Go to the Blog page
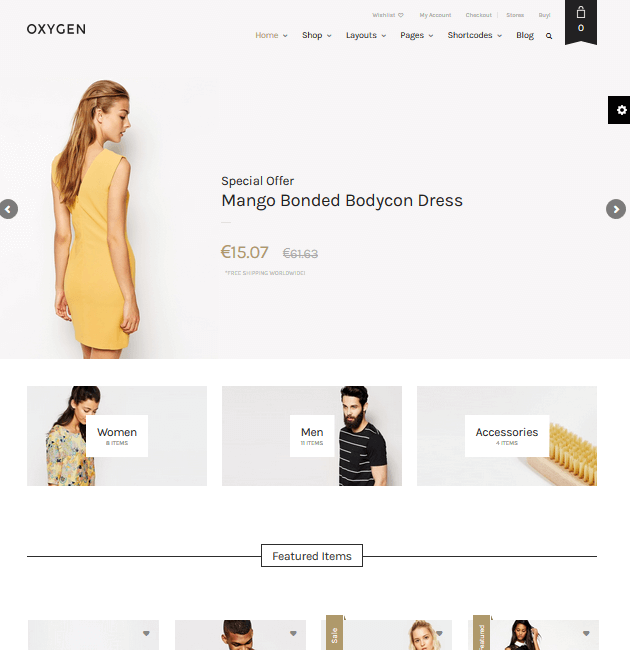Image resolution: width=630 pixels, height=650 pixels. (x=525, y=35)
